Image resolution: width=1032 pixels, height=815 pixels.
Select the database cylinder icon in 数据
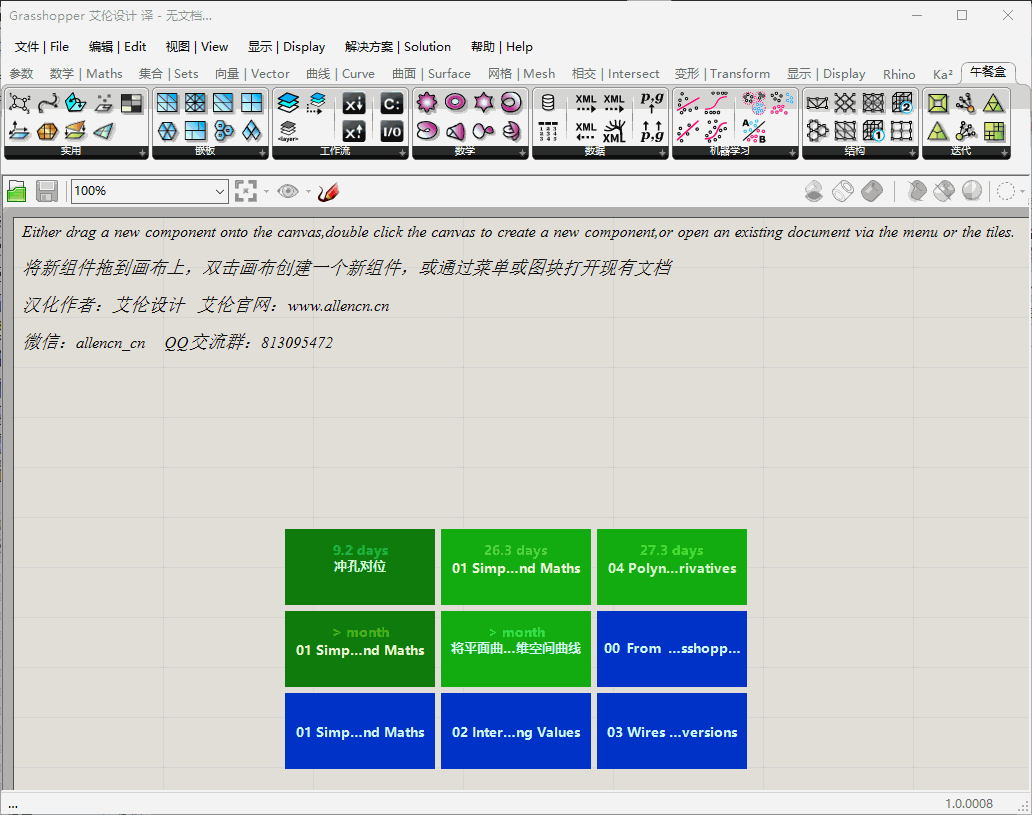pos(548,103)
